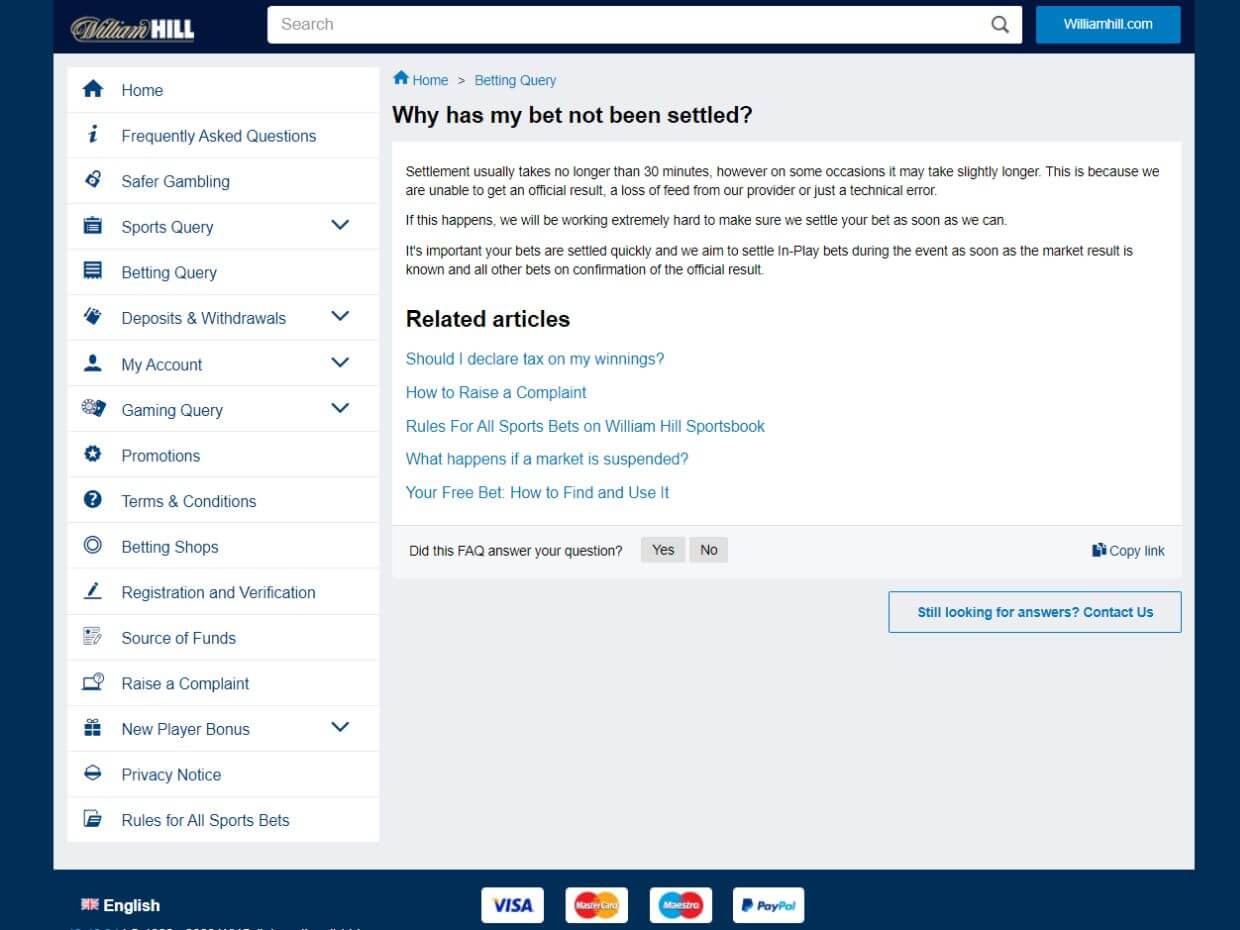Expand the Sports Query section

click(339, 225)
